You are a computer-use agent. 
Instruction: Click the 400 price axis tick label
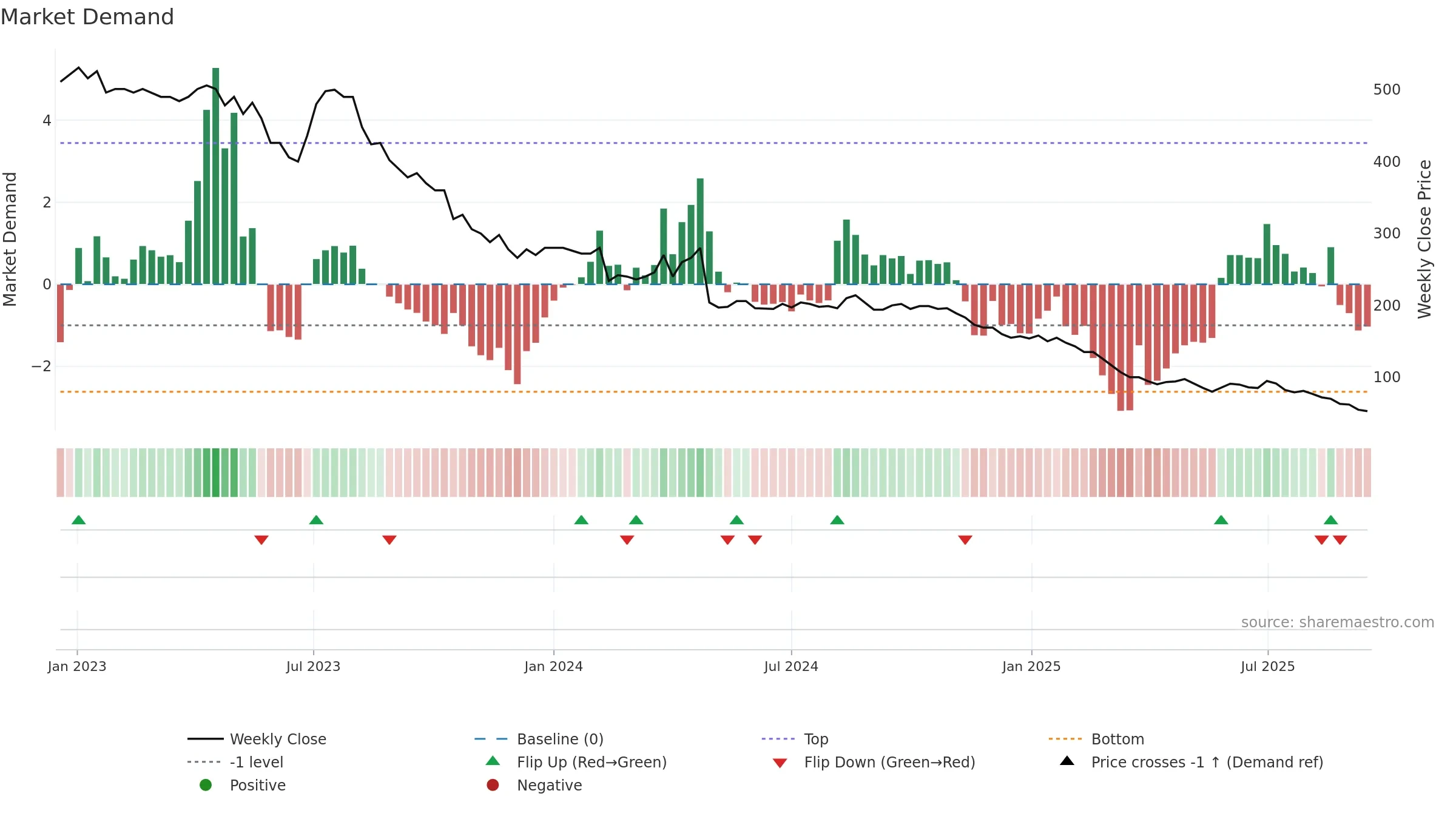1387,162
